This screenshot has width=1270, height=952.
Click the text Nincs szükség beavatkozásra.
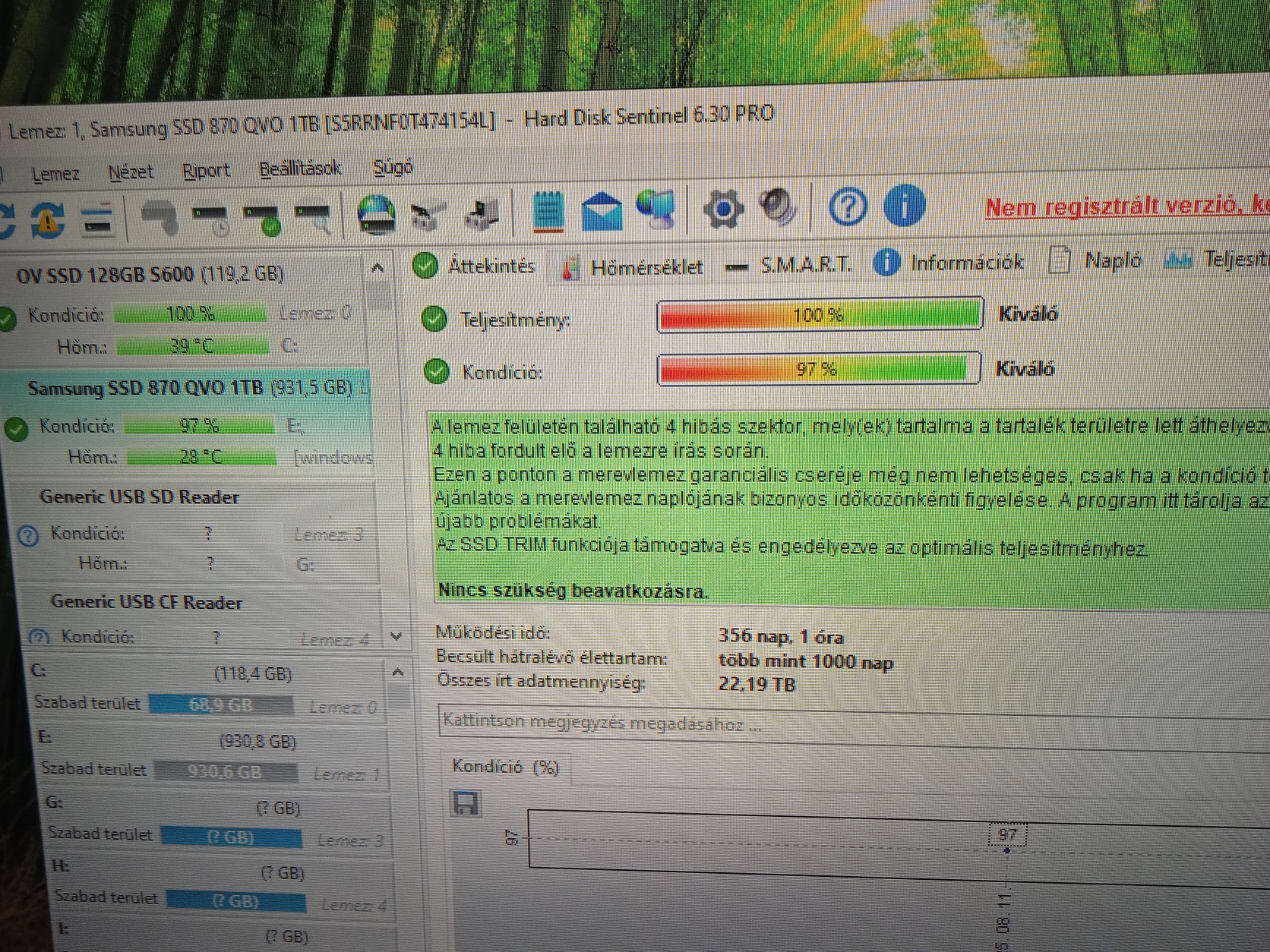tap(573, 591)
